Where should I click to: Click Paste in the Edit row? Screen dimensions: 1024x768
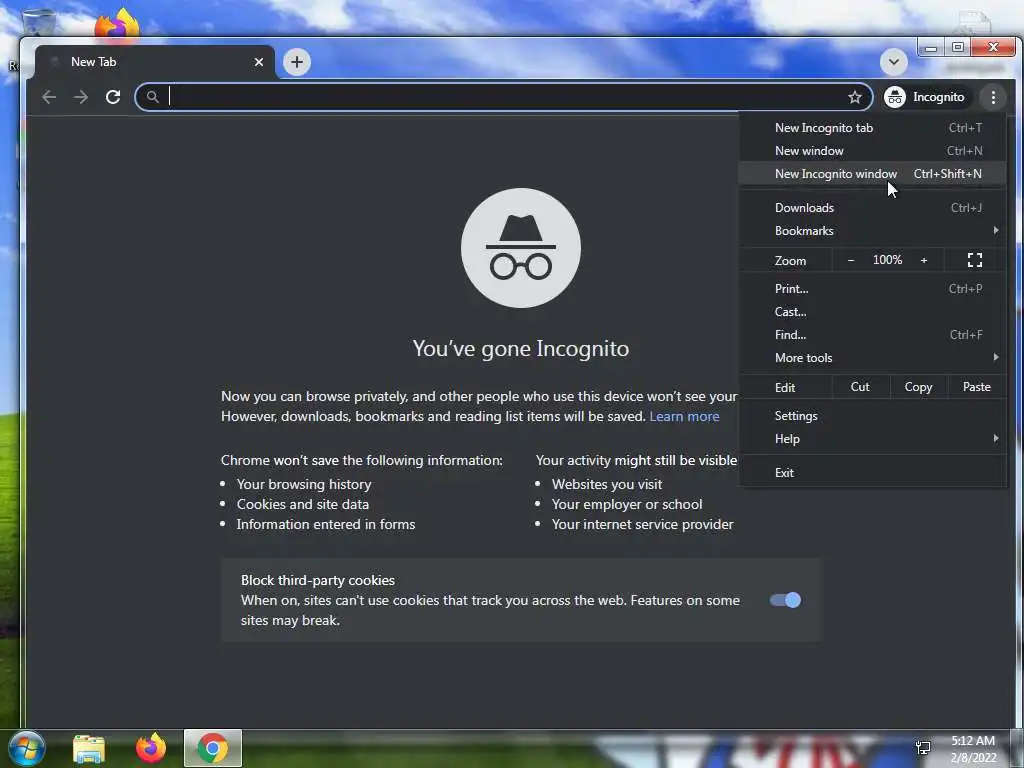pos(976,387)
